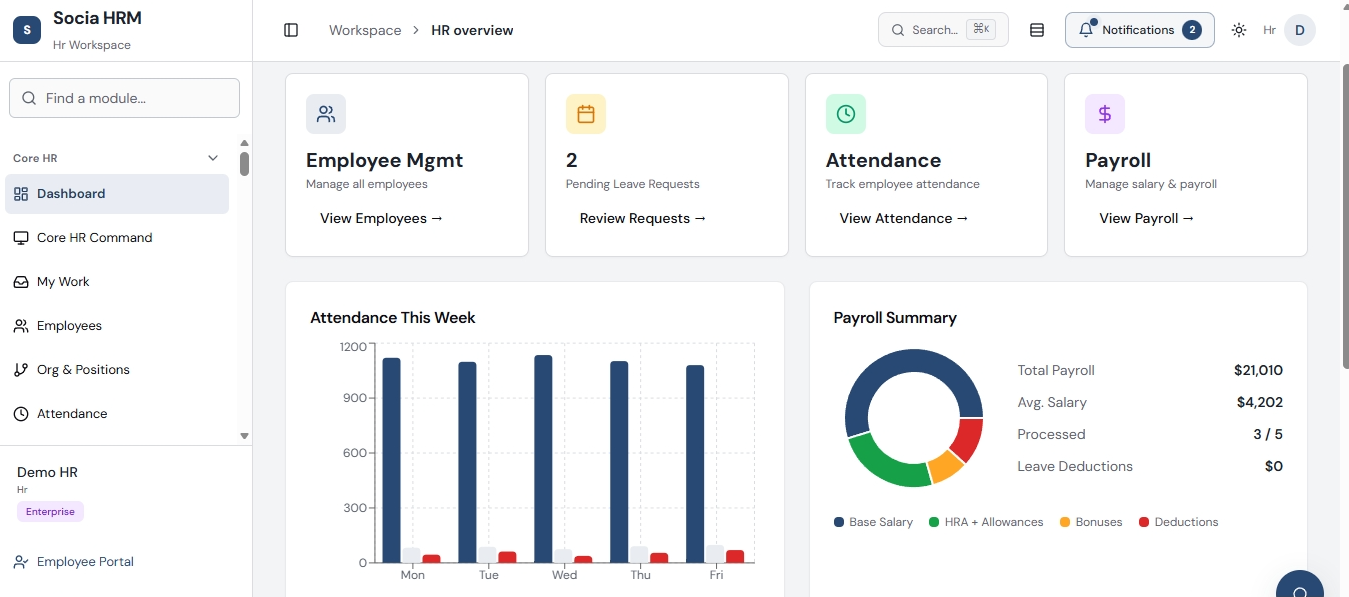Select Dashboard in the sidebar
Image resolution: width=1349 pixels, height=597 pixels.
[117, 194]
